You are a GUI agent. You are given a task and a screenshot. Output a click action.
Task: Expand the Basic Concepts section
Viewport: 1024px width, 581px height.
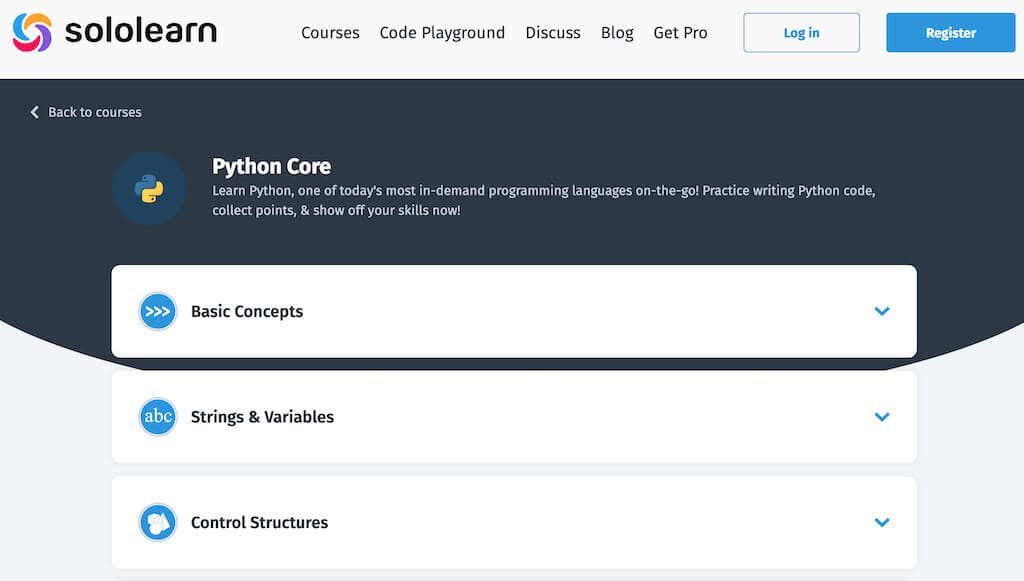point(882,311)
